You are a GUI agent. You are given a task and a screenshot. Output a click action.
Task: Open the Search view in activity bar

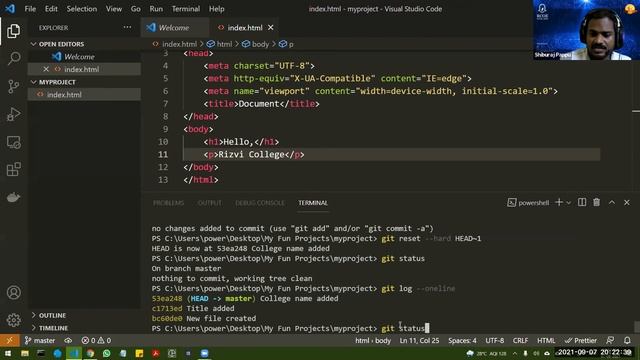[13, 58]
